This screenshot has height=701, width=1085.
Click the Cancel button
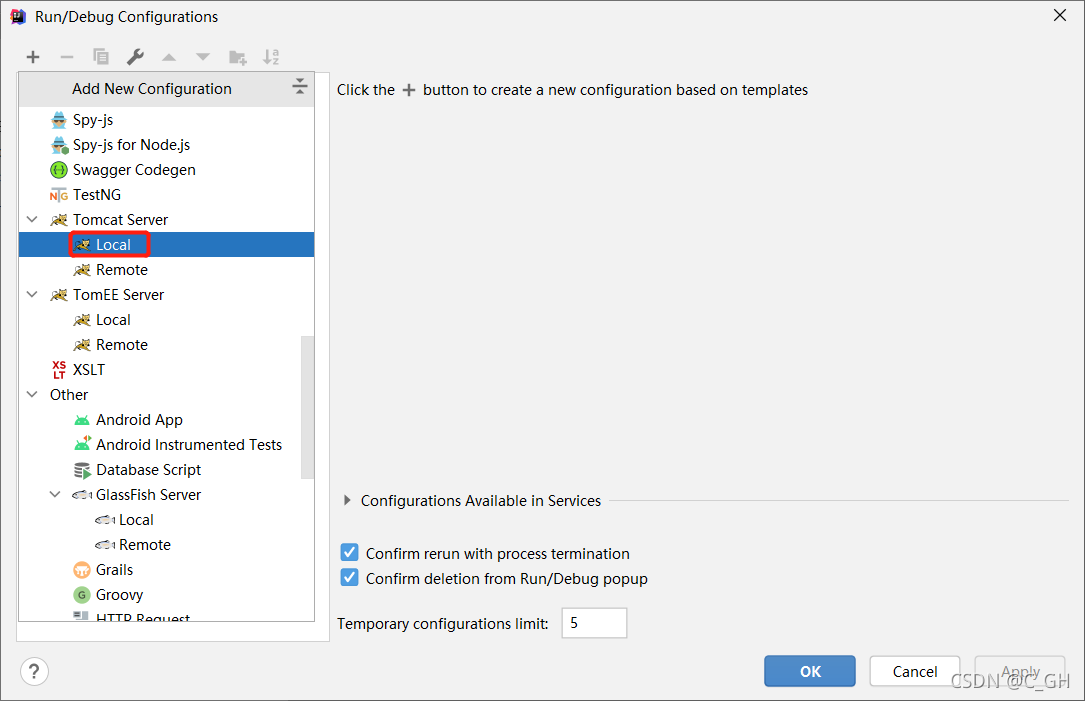pos(914,671)
